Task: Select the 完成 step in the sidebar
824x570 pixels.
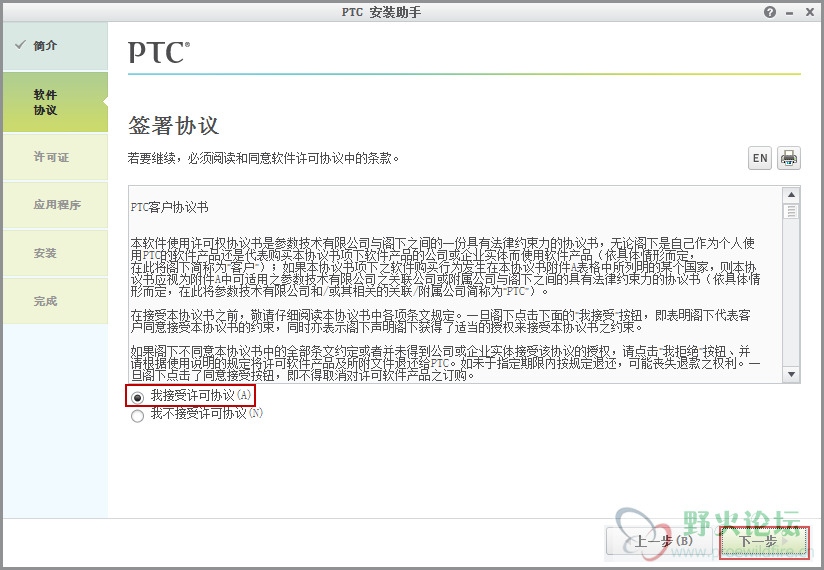Action: coord(55,301)
